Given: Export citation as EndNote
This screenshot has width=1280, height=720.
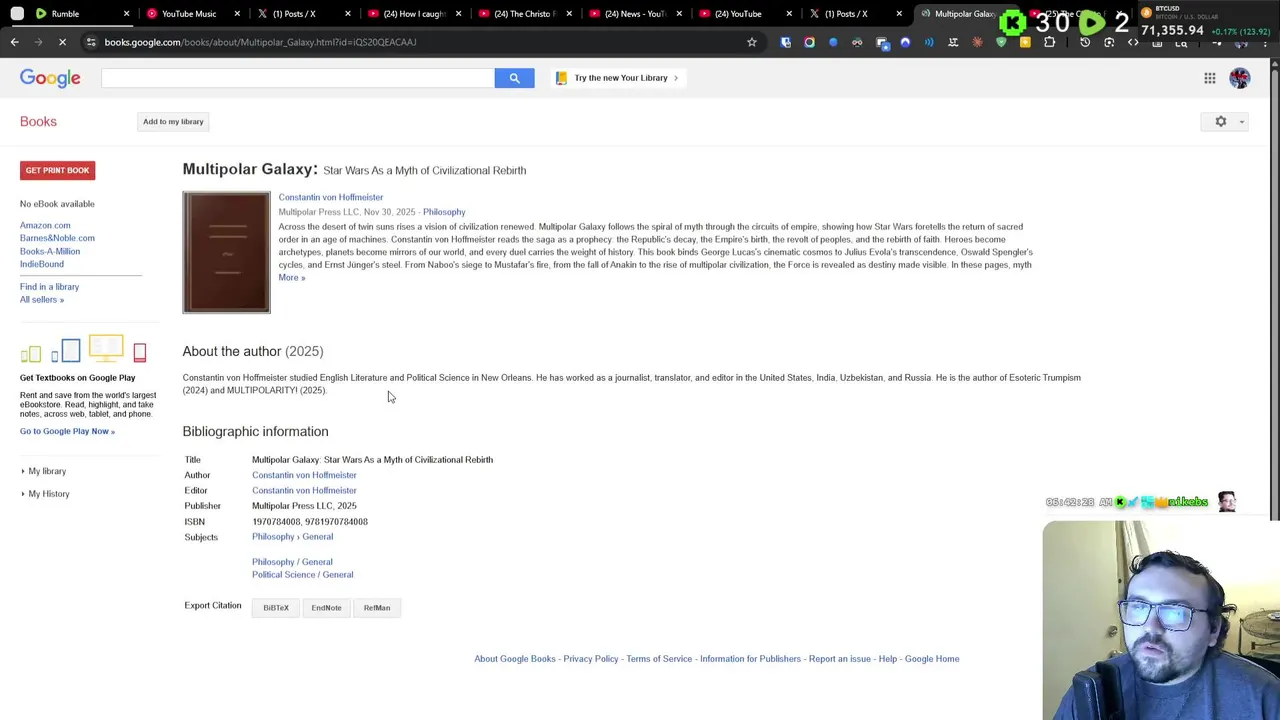Looking at the screenshot, I should pos(326,608).
